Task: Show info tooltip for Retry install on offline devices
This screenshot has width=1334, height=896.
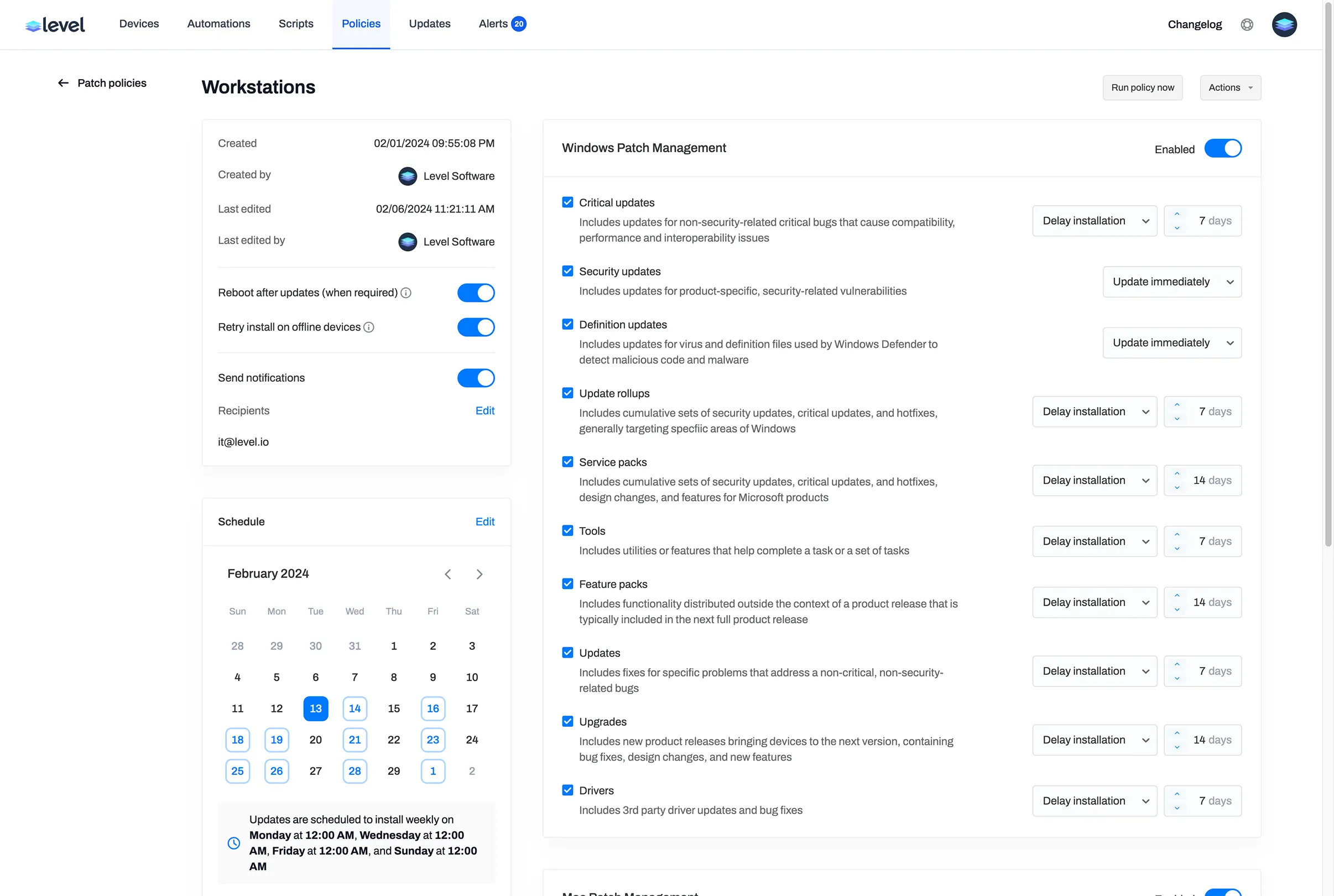Action: (368, 327)
